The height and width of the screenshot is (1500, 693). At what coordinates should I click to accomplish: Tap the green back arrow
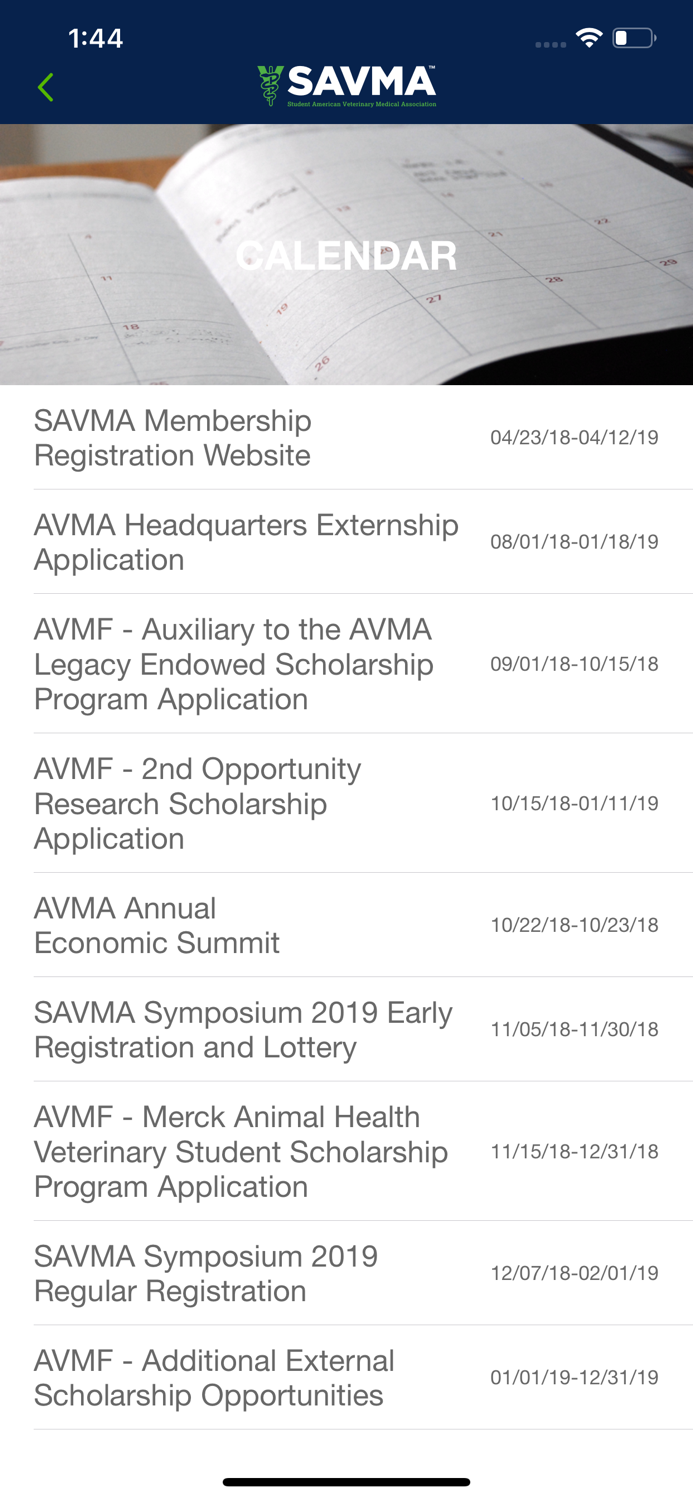coord(44,87)
